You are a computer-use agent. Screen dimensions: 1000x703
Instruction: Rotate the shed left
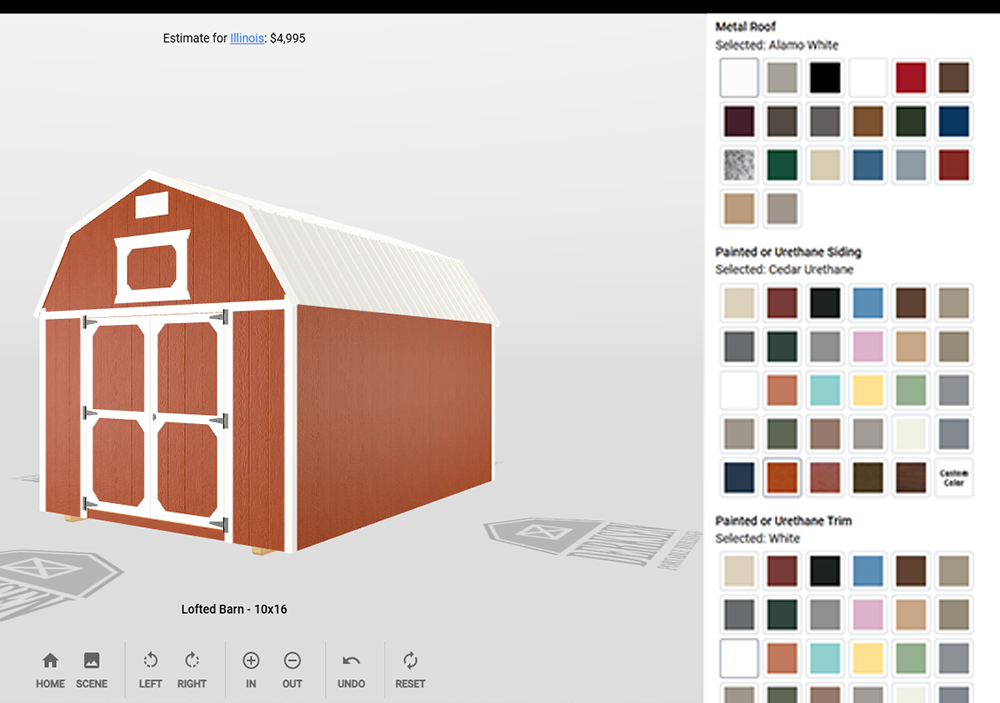(x=150, y=669)
